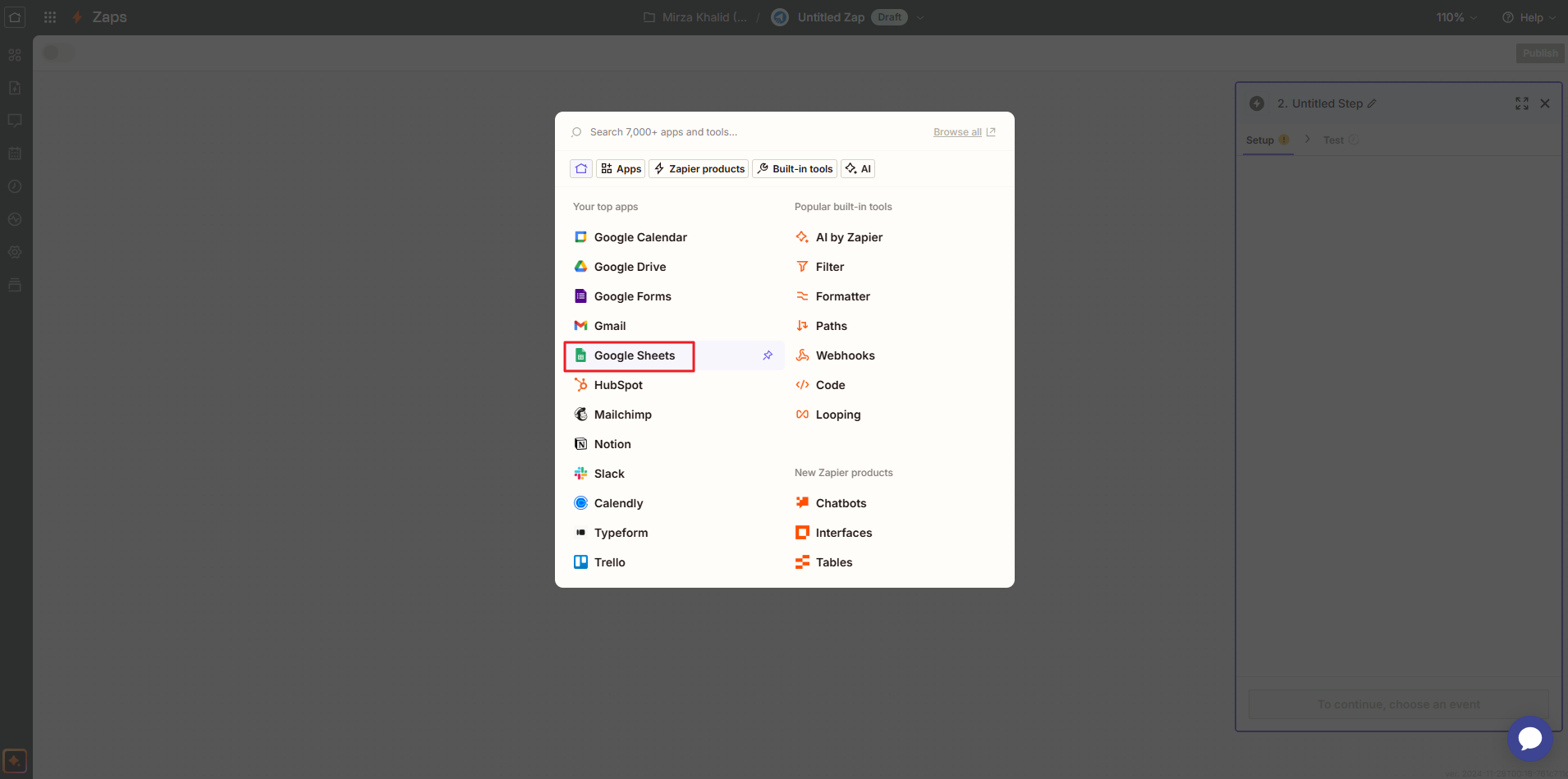1568x779 pixels.
Task: Click the home filter icon in picker
Action: pos(581,168)
